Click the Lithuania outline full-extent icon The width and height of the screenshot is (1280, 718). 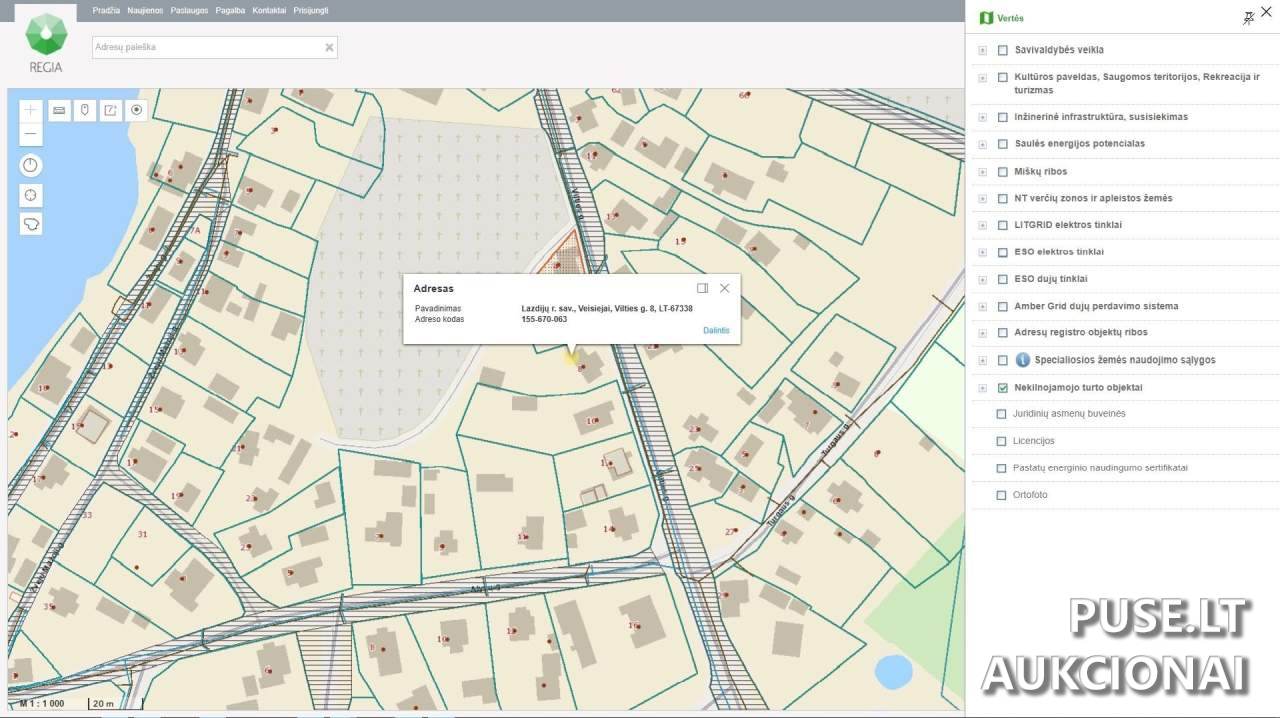(31, 224)
